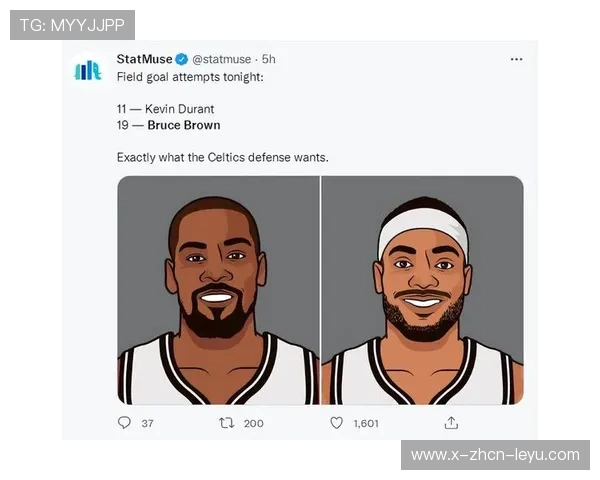
Task: Click the bold Bruce Brown text
Action: pyautogui.click(x=184, y=125)
